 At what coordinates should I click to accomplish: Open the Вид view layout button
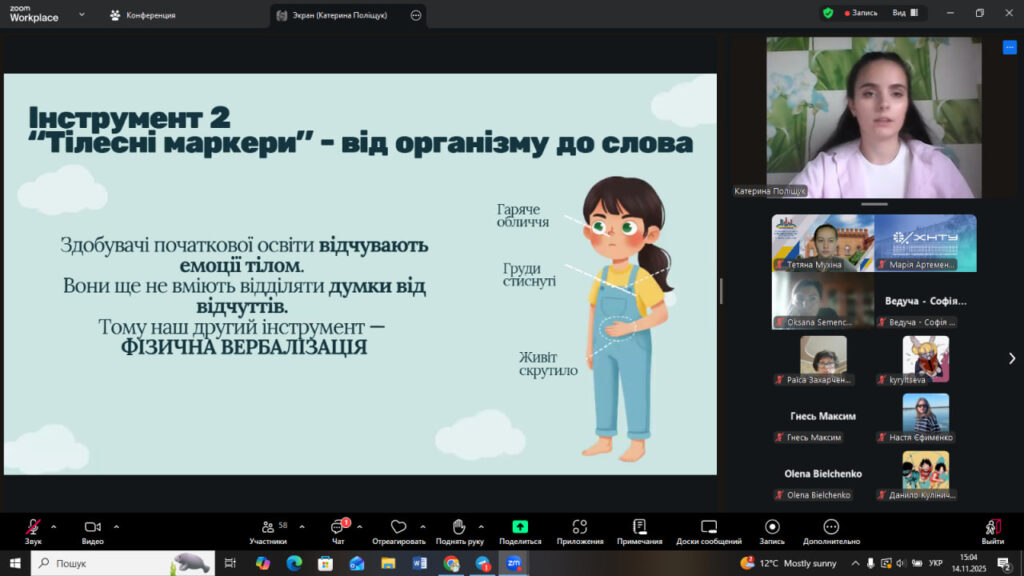pos(904,13)
